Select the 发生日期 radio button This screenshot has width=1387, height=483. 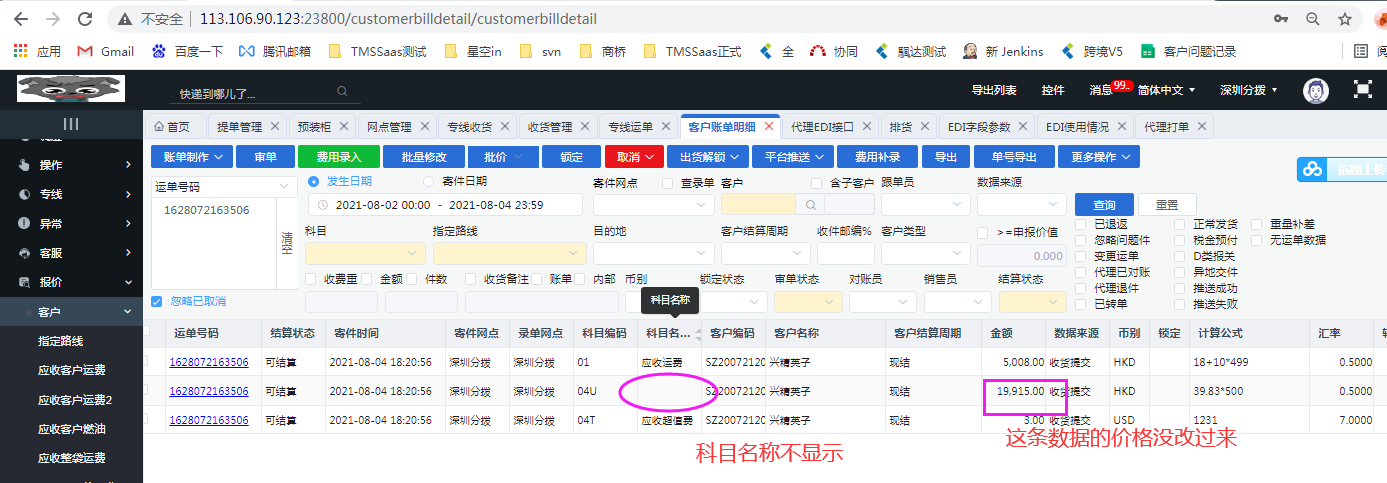[314, 181]
